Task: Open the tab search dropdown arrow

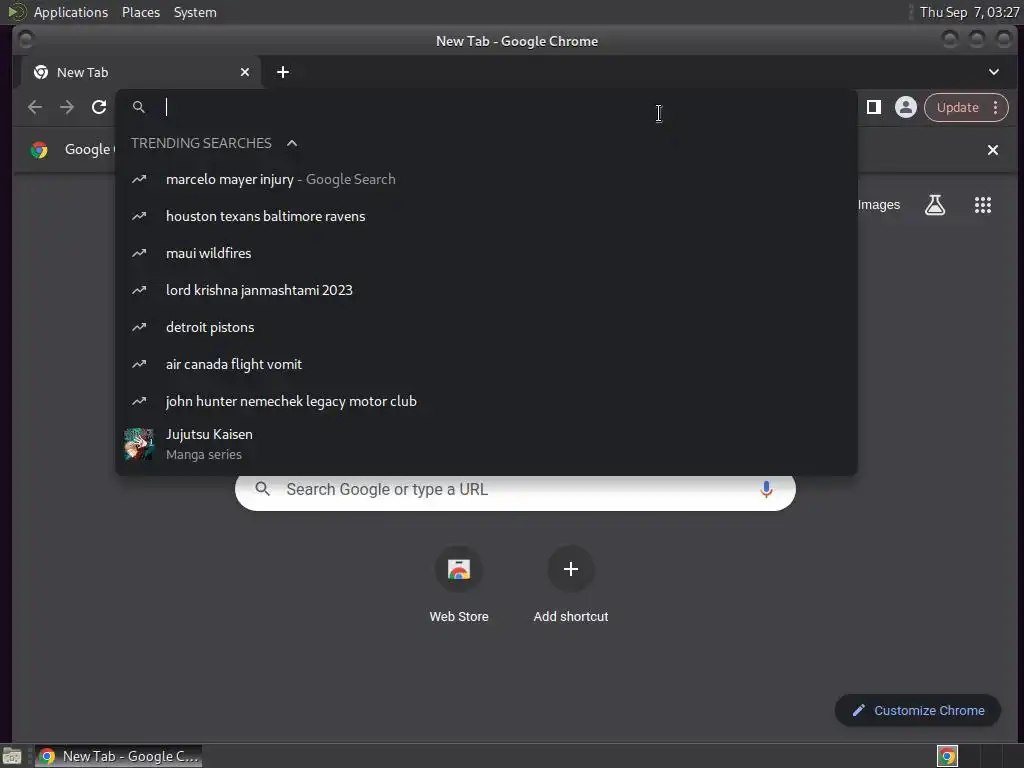Action: tap(993, 72)
